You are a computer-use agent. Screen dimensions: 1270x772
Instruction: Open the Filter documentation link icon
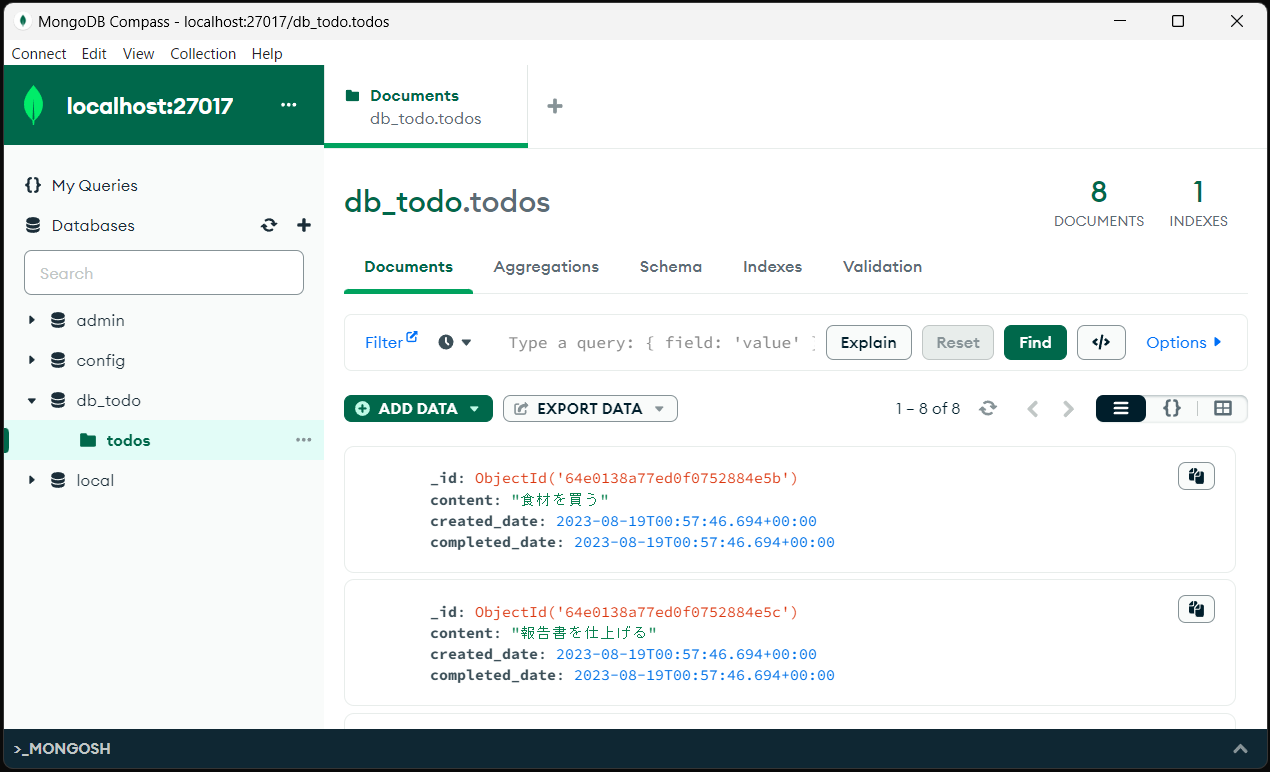pos(412,337)
